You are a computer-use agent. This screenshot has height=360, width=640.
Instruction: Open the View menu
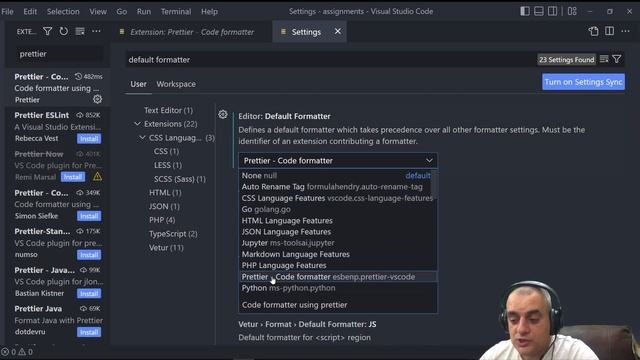point(98,11)
